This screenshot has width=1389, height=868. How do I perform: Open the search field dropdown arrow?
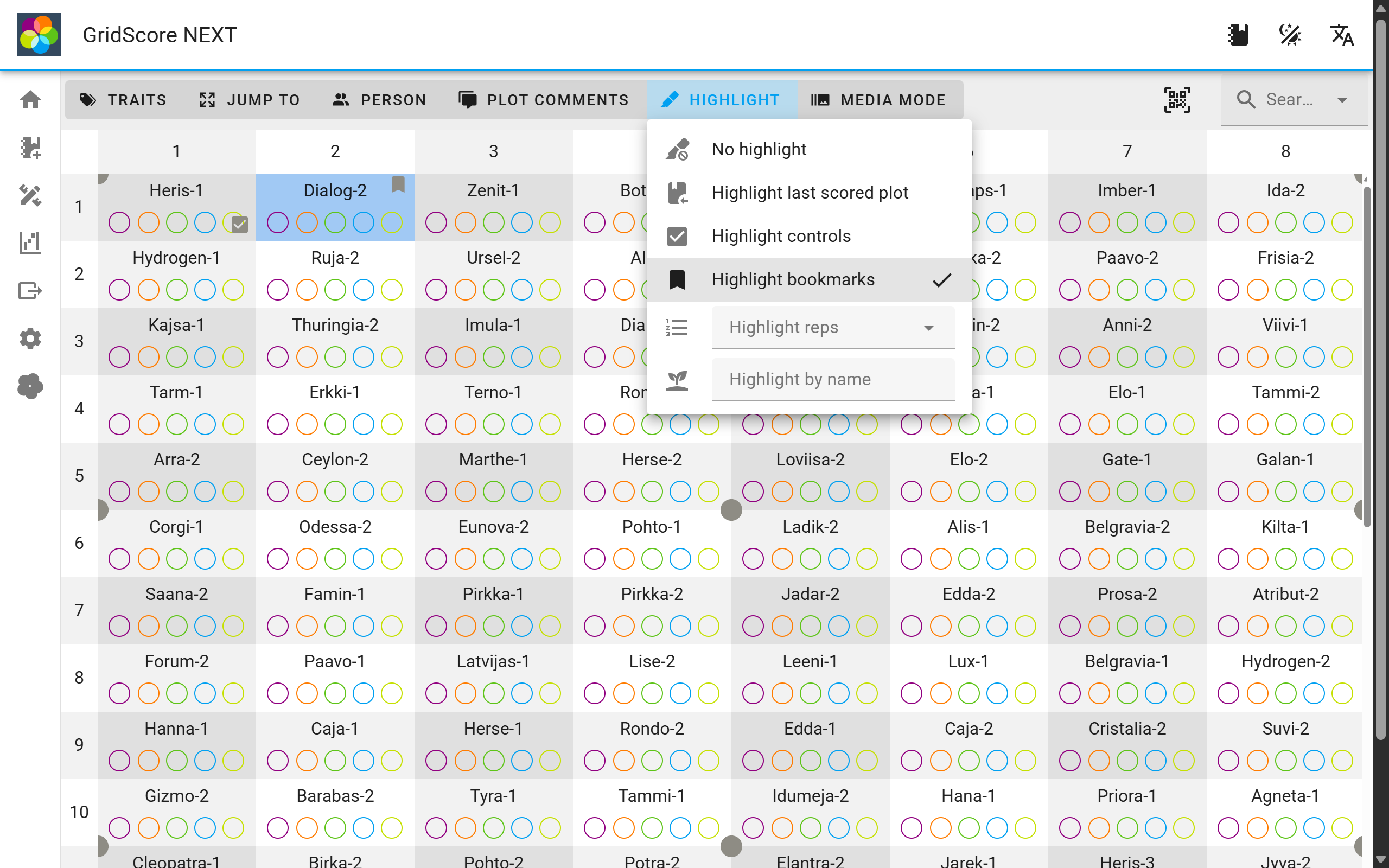(1342, 99)
